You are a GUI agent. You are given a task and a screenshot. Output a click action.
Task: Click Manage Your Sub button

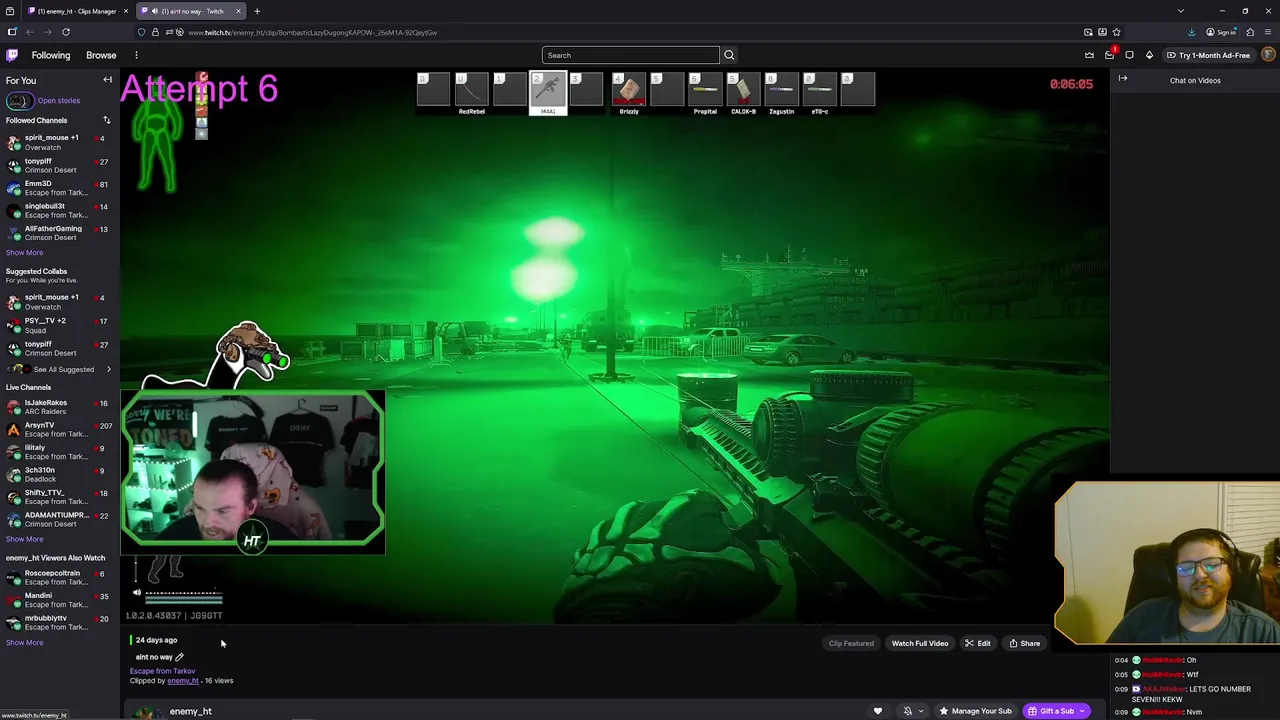tap(975, 711)
